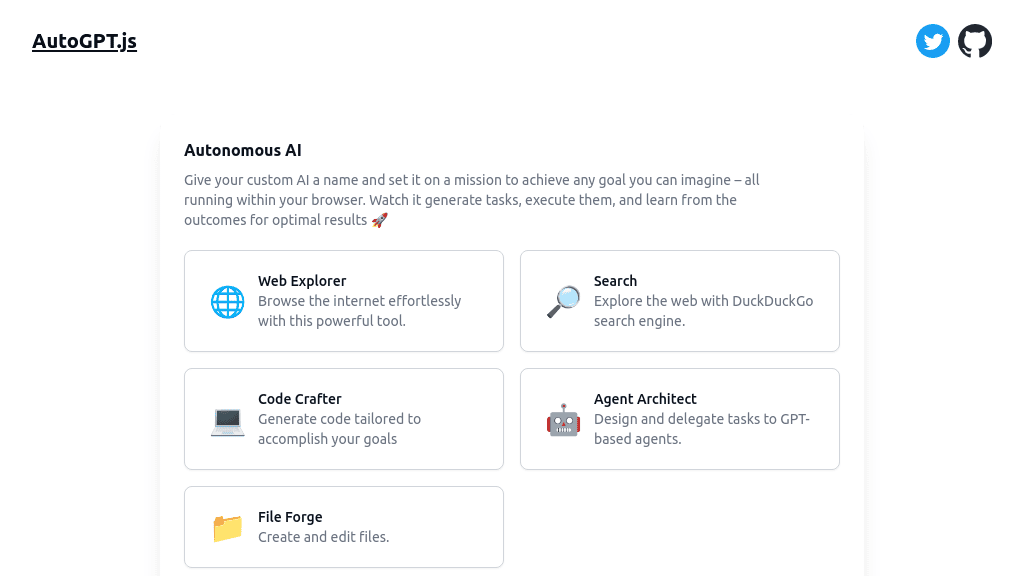The width and height of the screenshot is (1024, 576).
Task: Click the magnifying glass icon beside Search
Action: 563,301
